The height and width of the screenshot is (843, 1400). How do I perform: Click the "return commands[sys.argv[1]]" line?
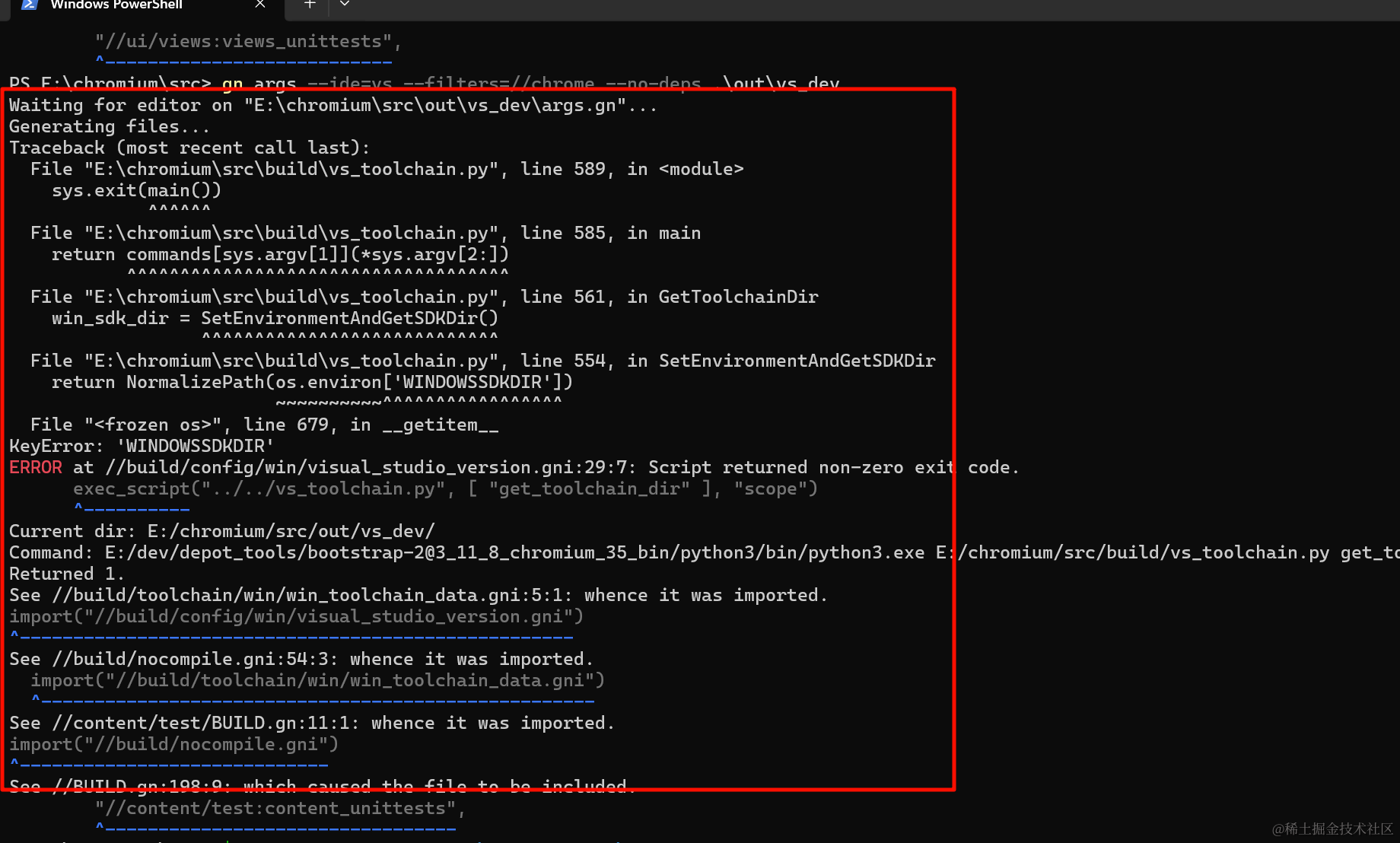point(280,254)
